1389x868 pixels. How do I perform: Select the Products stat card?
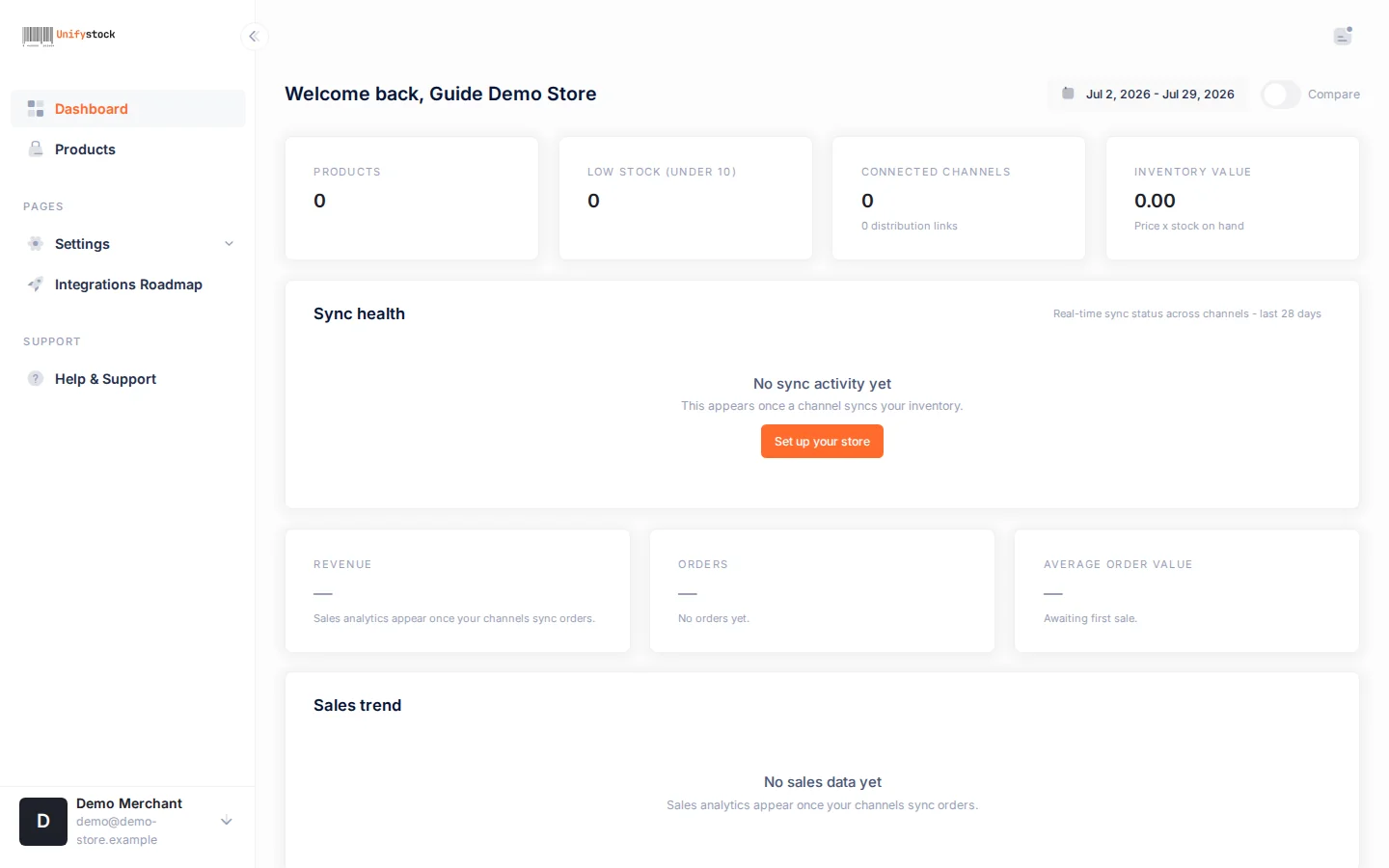(412, 199)
